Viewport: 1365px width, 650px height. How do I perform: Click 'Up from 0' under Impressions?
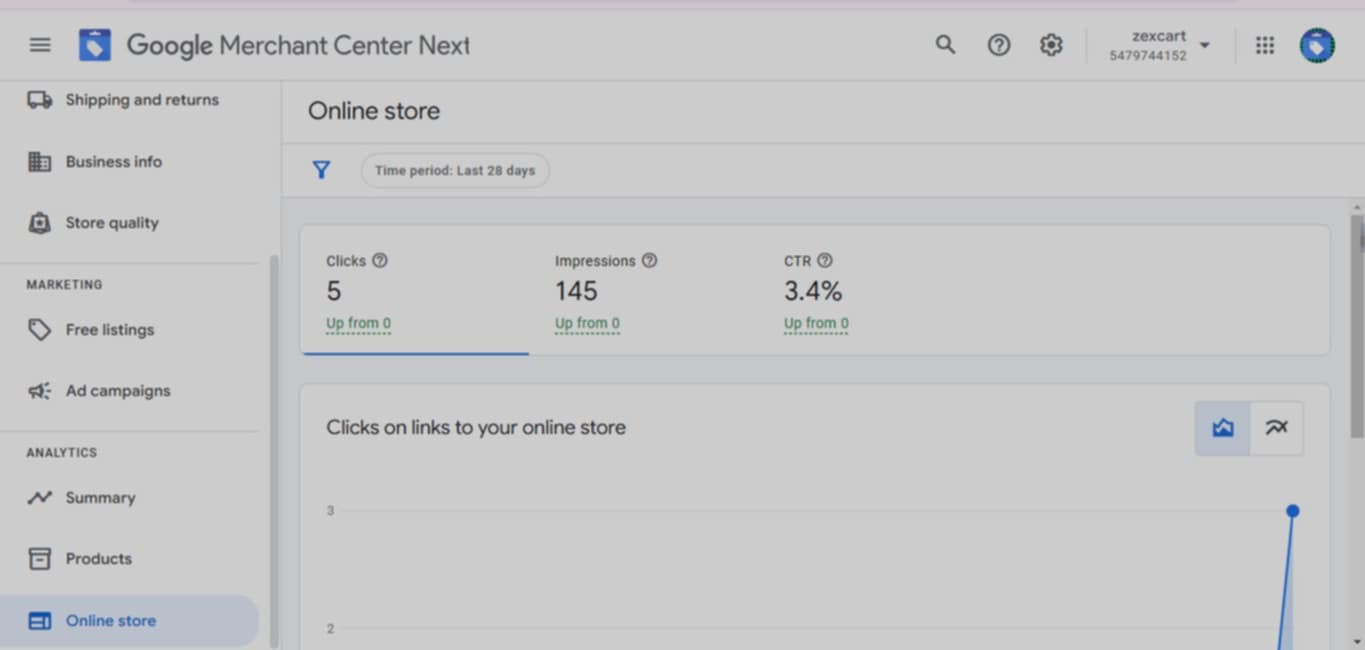(587, 324)
